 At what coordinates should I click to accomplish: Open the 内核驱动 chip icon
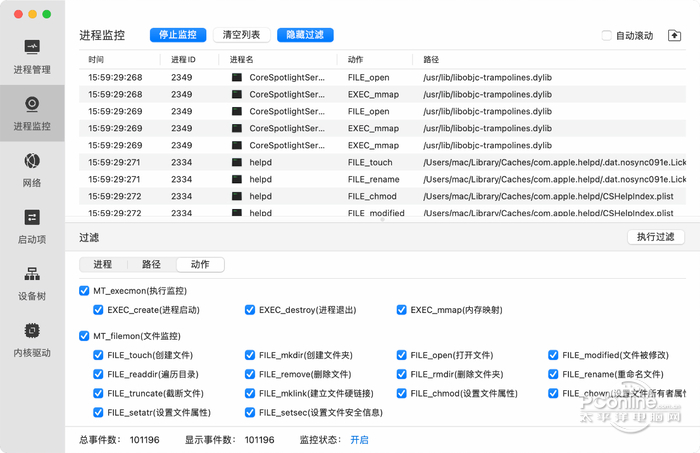tap(32, 330)
